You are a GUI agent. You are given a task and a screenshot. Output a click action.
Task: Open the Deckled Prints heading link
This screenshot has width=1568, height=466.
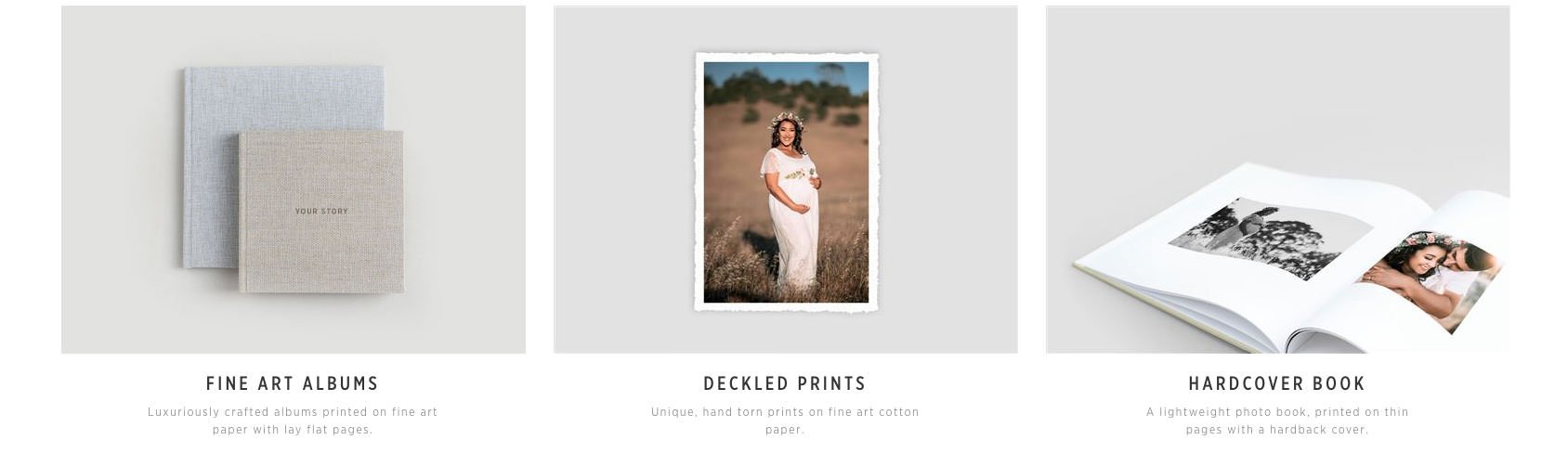pos(785,383)
